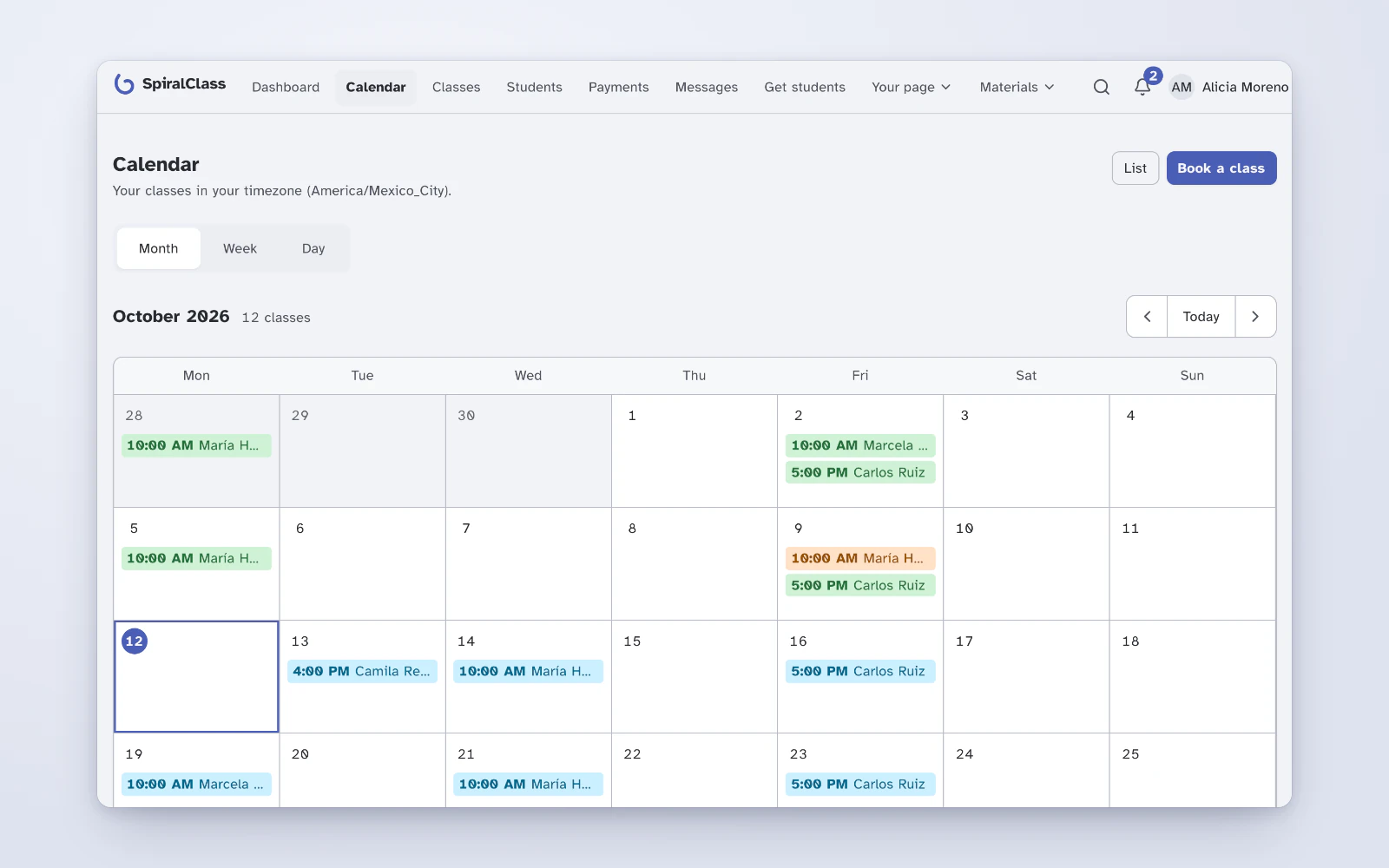Open notifications bell
The image size is (1389, 868).
[1142, 87]
